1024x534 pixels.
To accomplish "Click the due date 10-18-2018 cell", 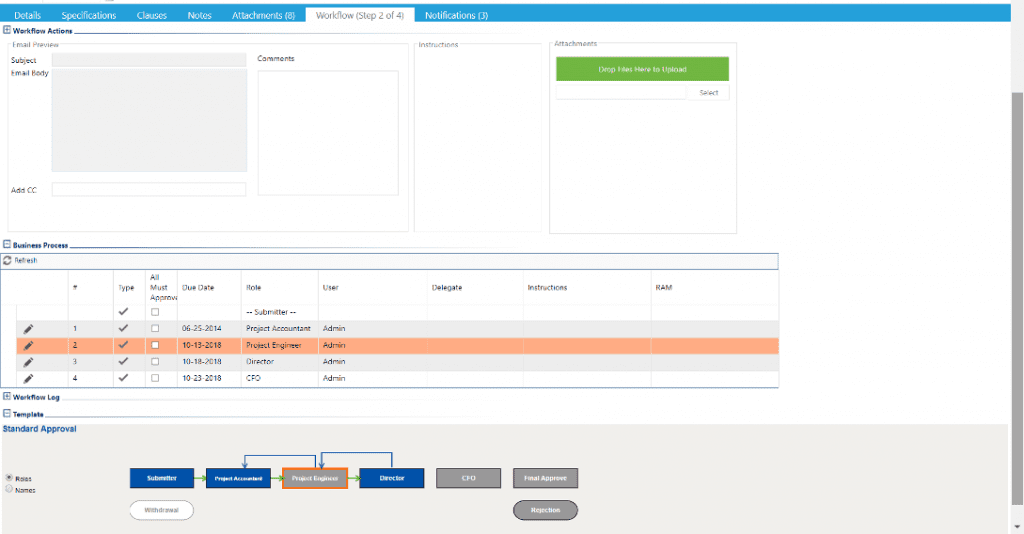I will (202, 362).
